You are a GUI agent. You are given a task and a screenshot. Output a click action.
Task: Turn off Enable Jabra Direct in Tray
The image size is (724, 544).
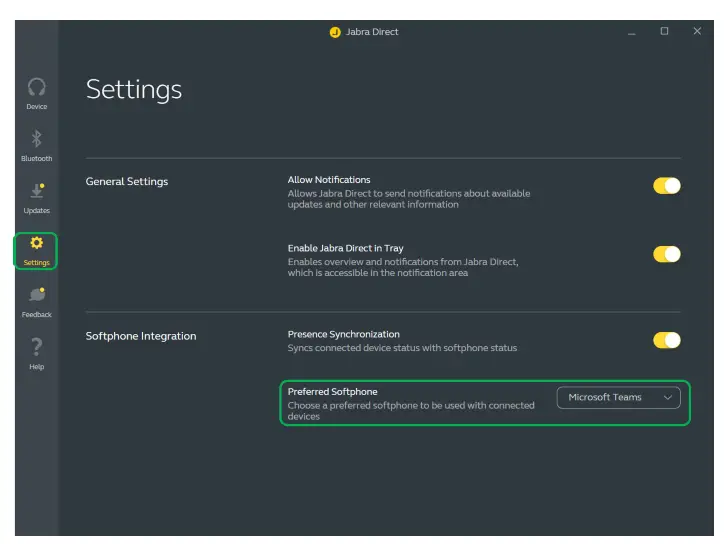(667, 254)
